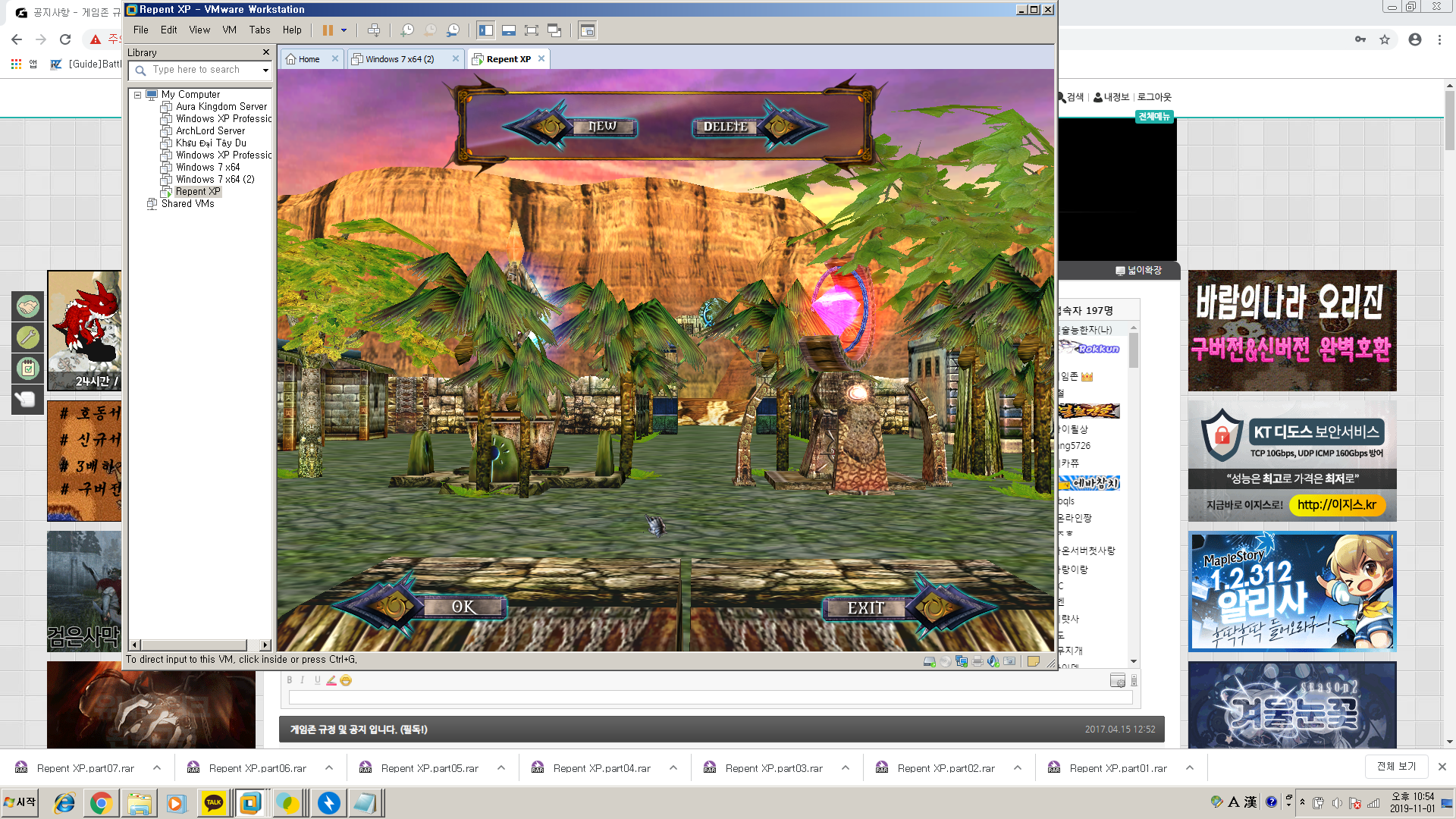The width and height of the screenshot is (1456, 819).
Task: Click the Pause (suspend) VM toolbar icon
Action: click(x=328, y=30)
